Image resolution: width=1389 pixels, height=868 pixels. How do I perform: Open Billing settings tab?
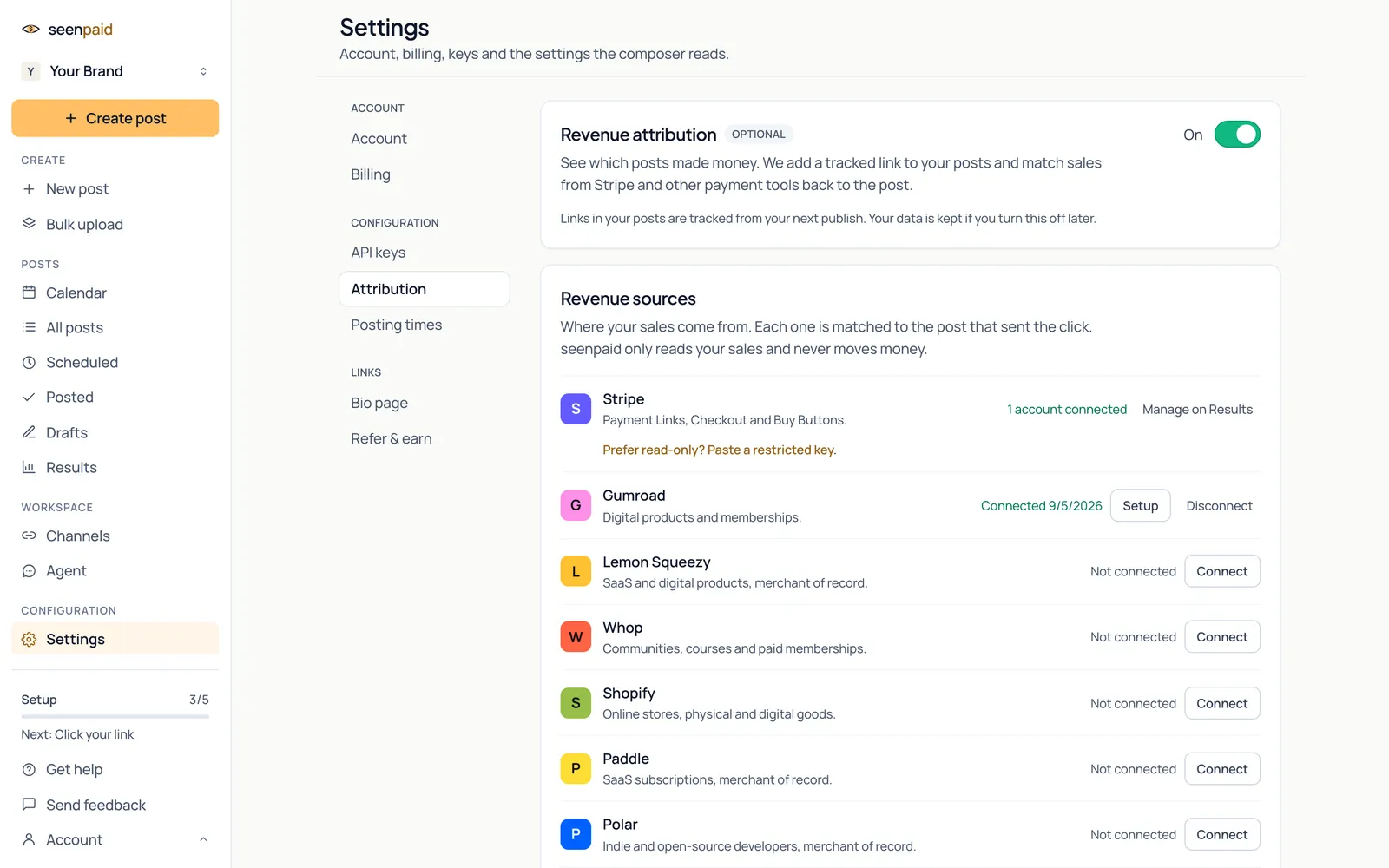pyautogui.click(x=371, y=174)
